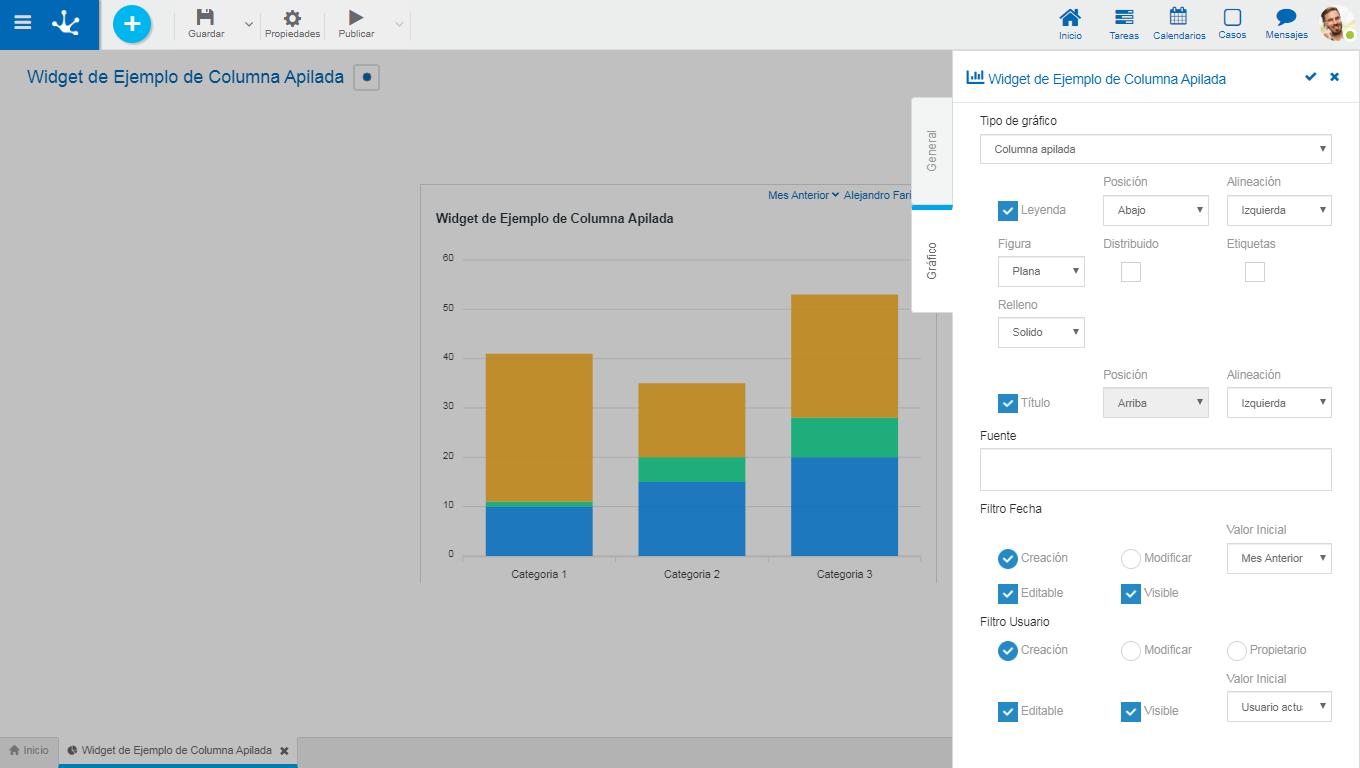Open Figura Plana dropdown

coord(1041,271)
